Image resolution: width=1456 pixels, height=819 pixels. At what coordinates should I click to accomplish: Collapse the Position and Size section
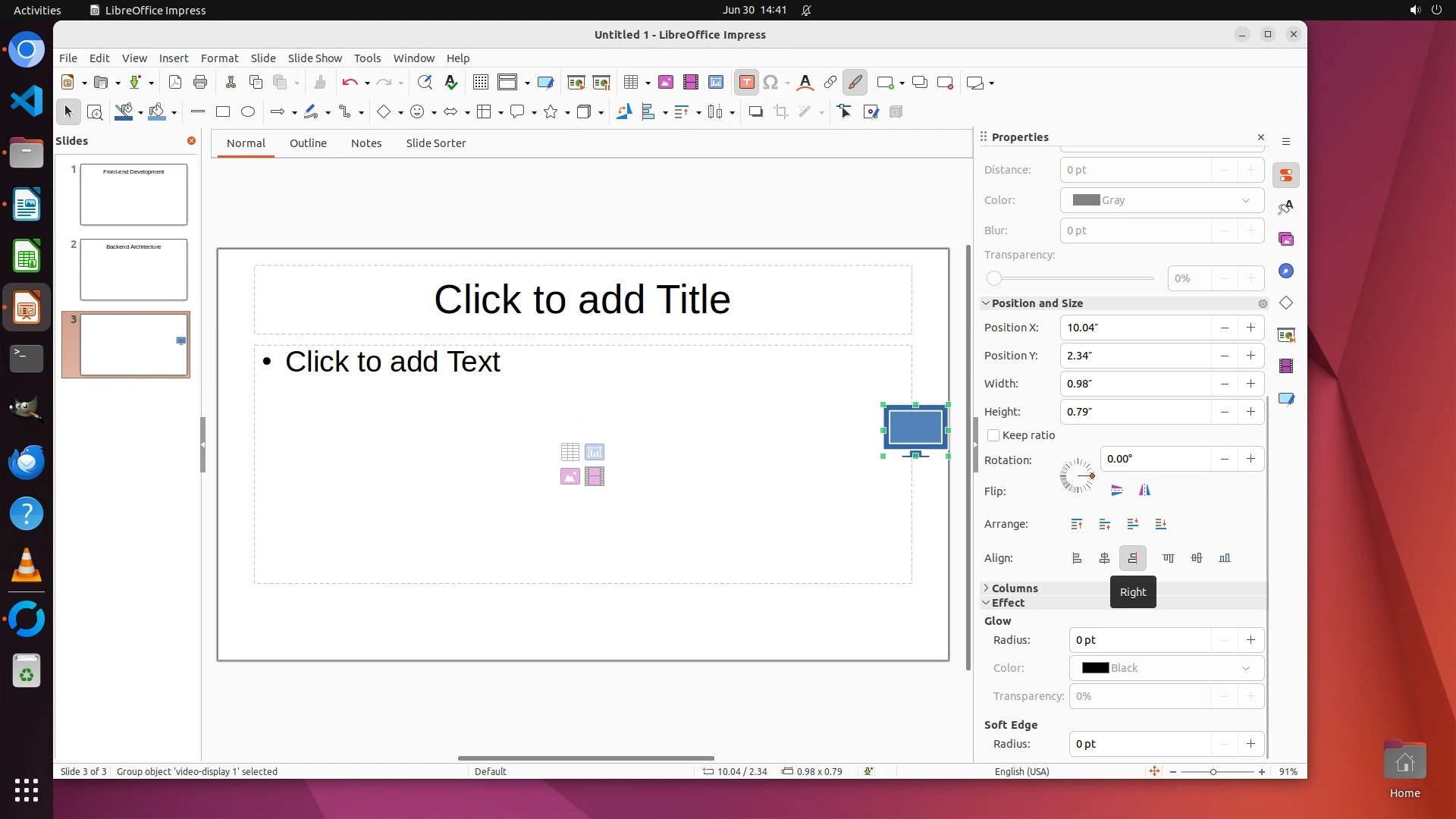tap(1036, 303)
